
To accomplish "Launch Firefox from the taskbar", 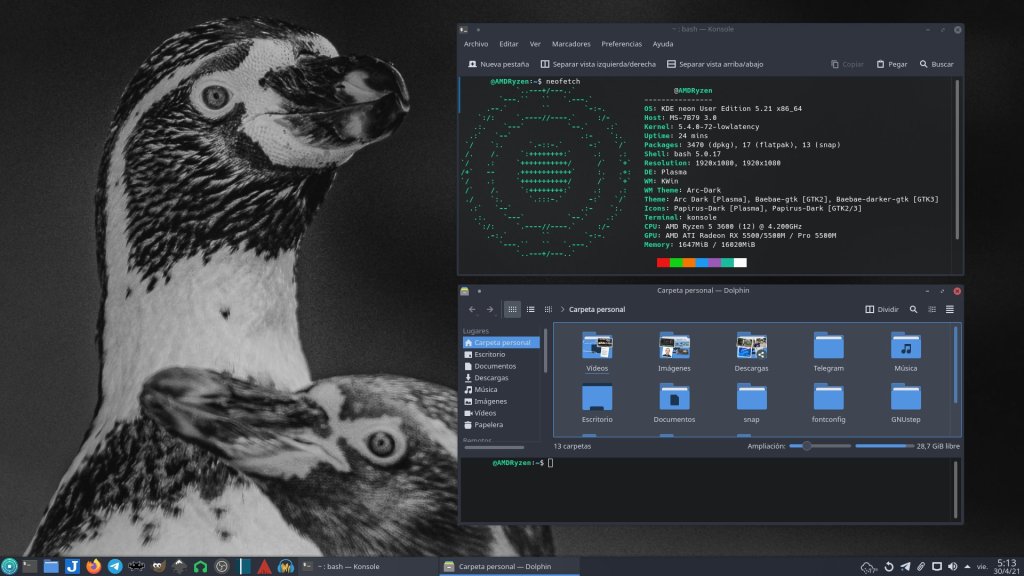I will (94, 566).
